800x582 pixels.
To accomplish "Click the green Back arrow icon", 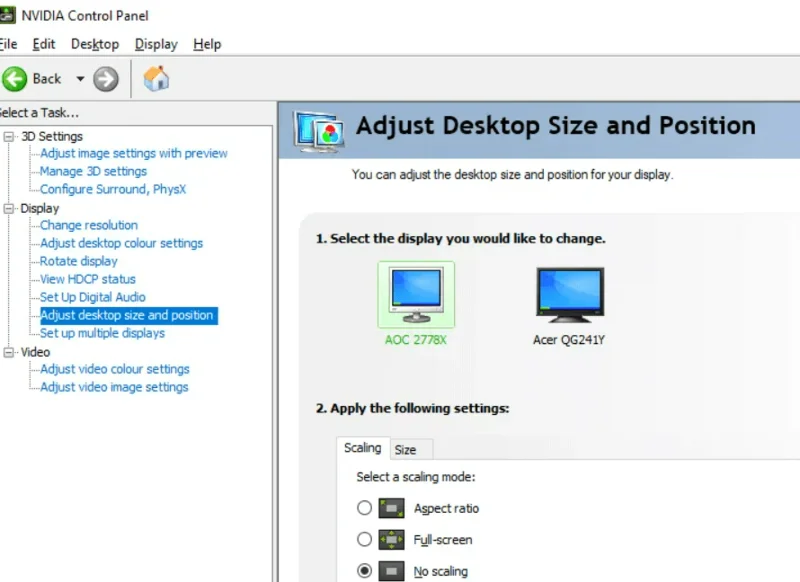I will (14, 79).
